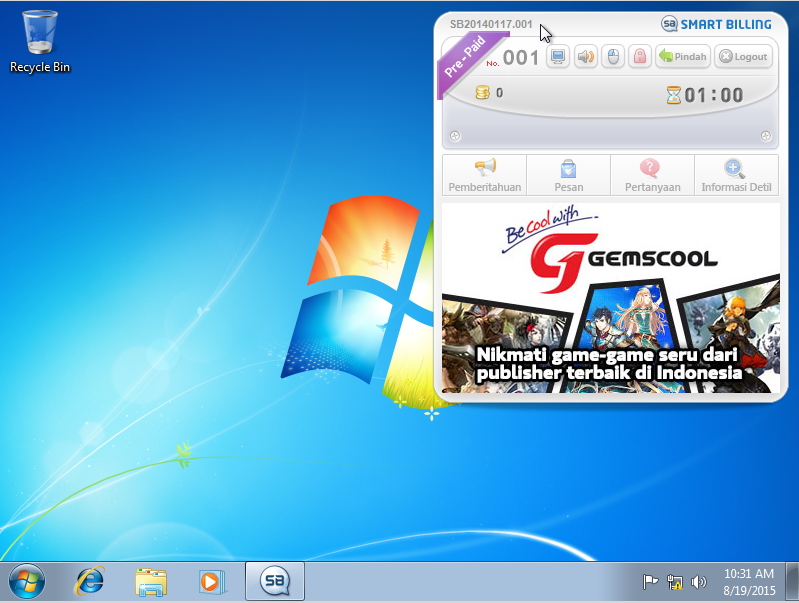Launch Internet Explorer from the taskbar
The image size is (799, 603).
click(90, 581)
